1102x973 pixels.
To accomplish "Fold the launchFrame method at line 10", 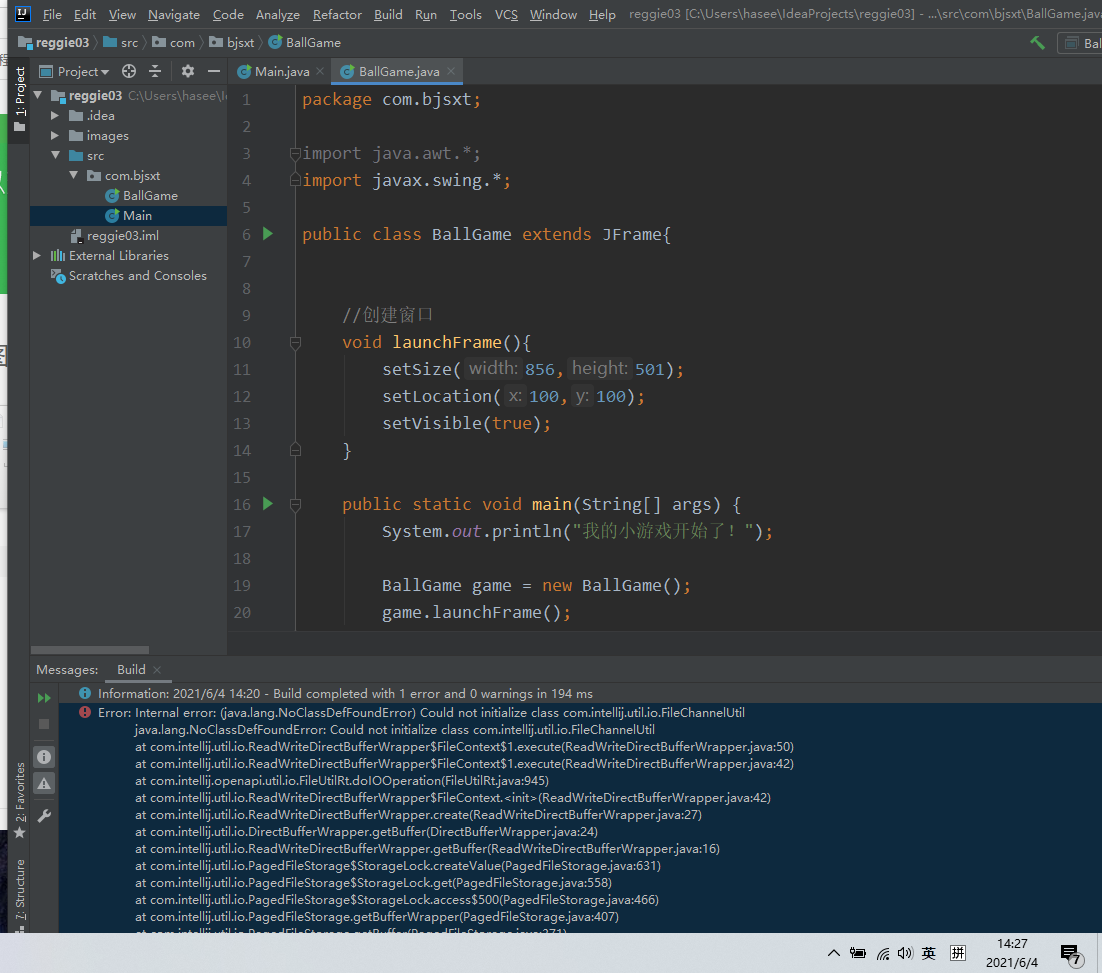I will (x=295, y=342).
